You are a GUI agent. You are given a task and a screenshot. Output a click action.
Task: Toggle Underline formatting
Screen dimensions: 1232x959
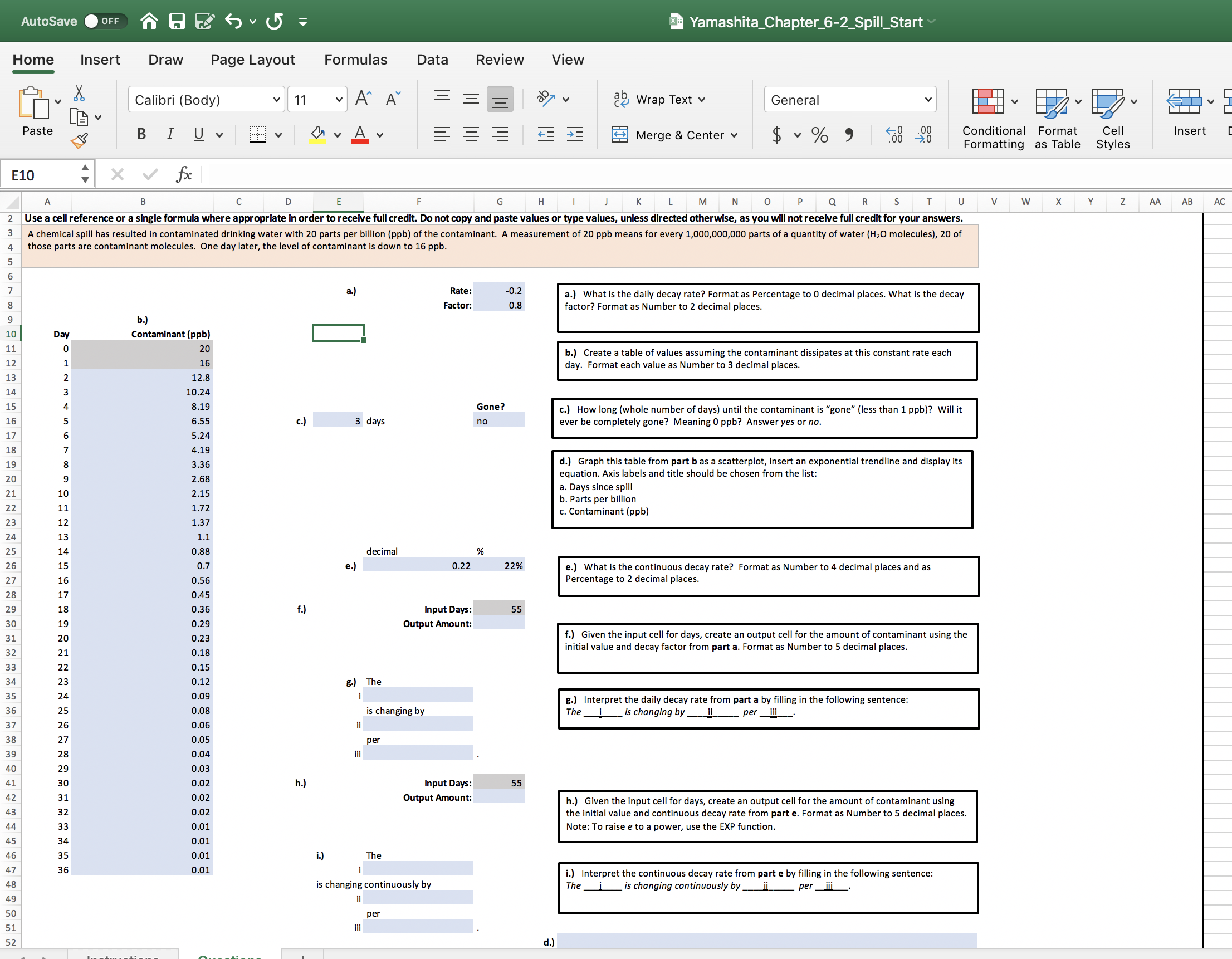pos(199,134)
